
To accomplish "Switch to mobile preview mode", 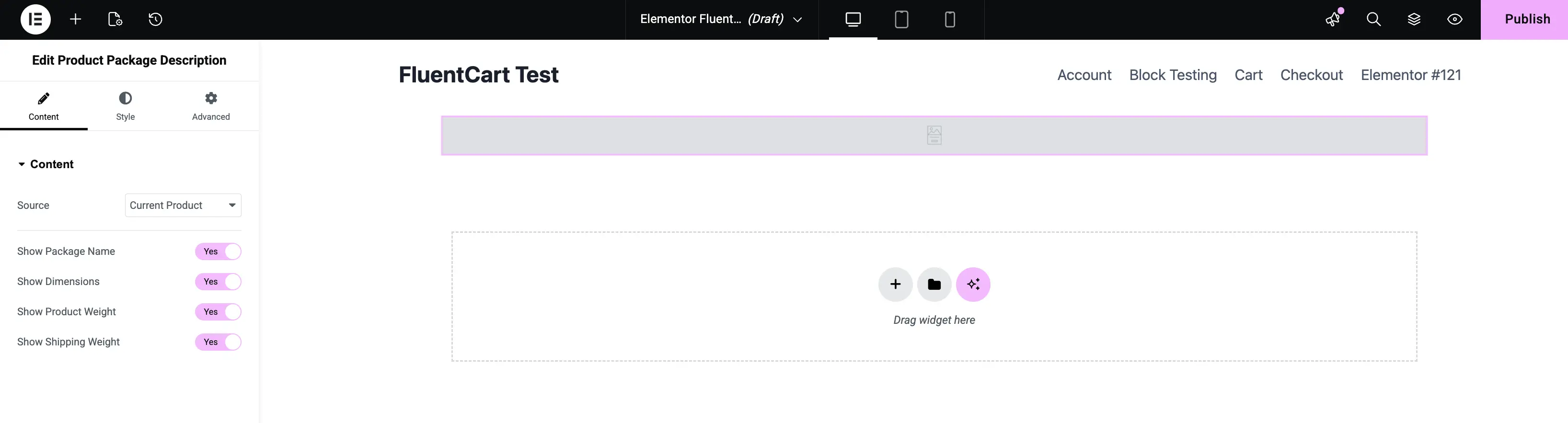I will (949, 20).
